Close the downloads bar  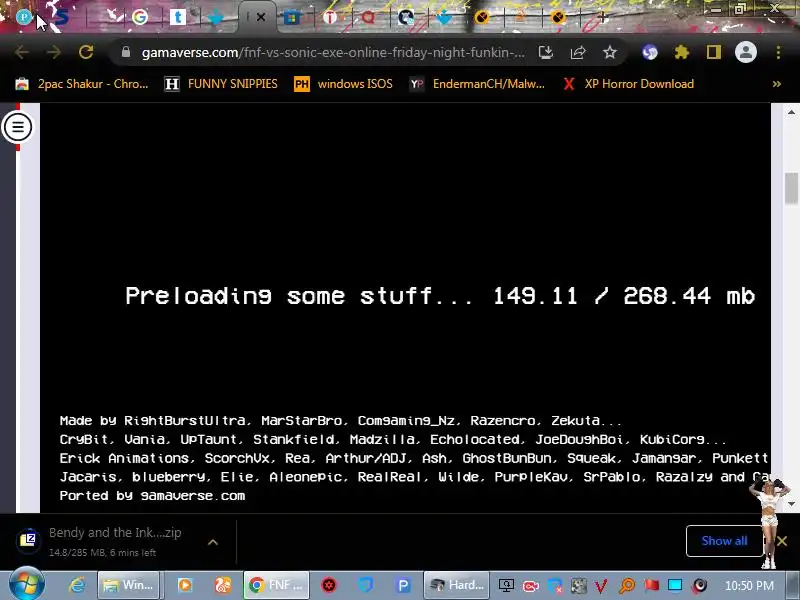point(782,541)
